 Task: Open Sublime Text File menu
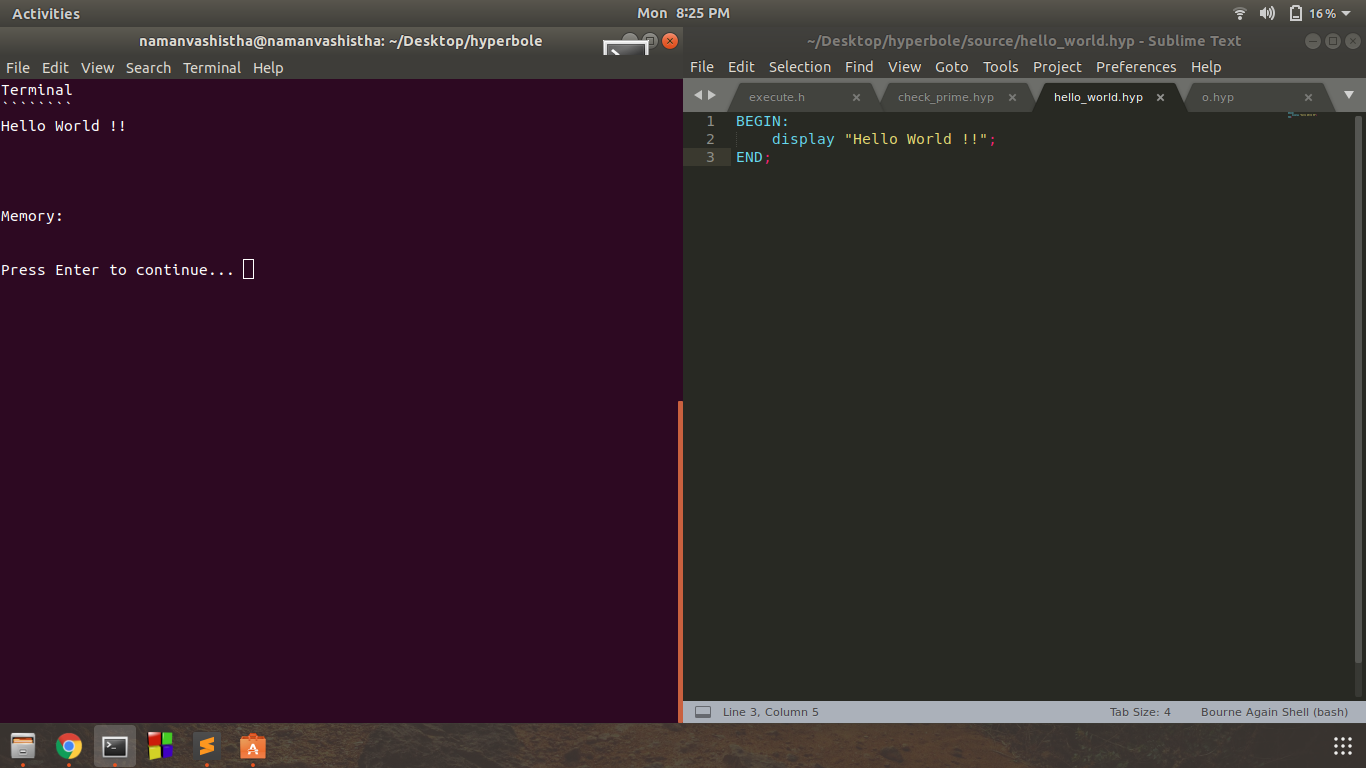702,67
